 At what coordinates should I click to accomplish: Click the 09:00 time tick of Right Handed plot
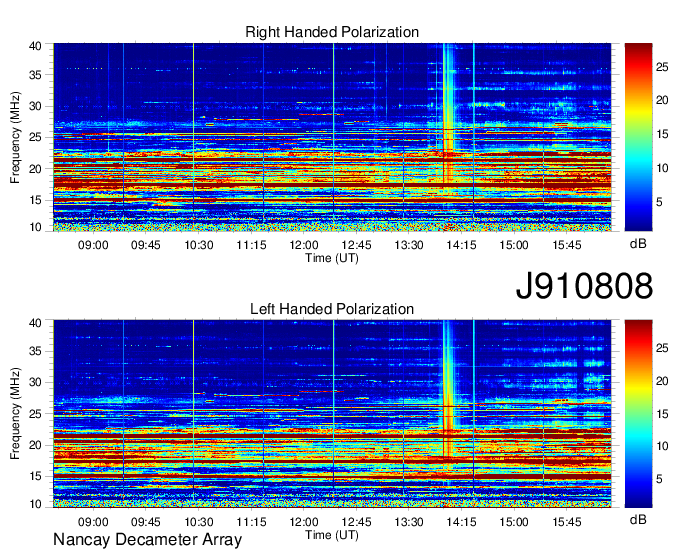[x=93, y=245]
